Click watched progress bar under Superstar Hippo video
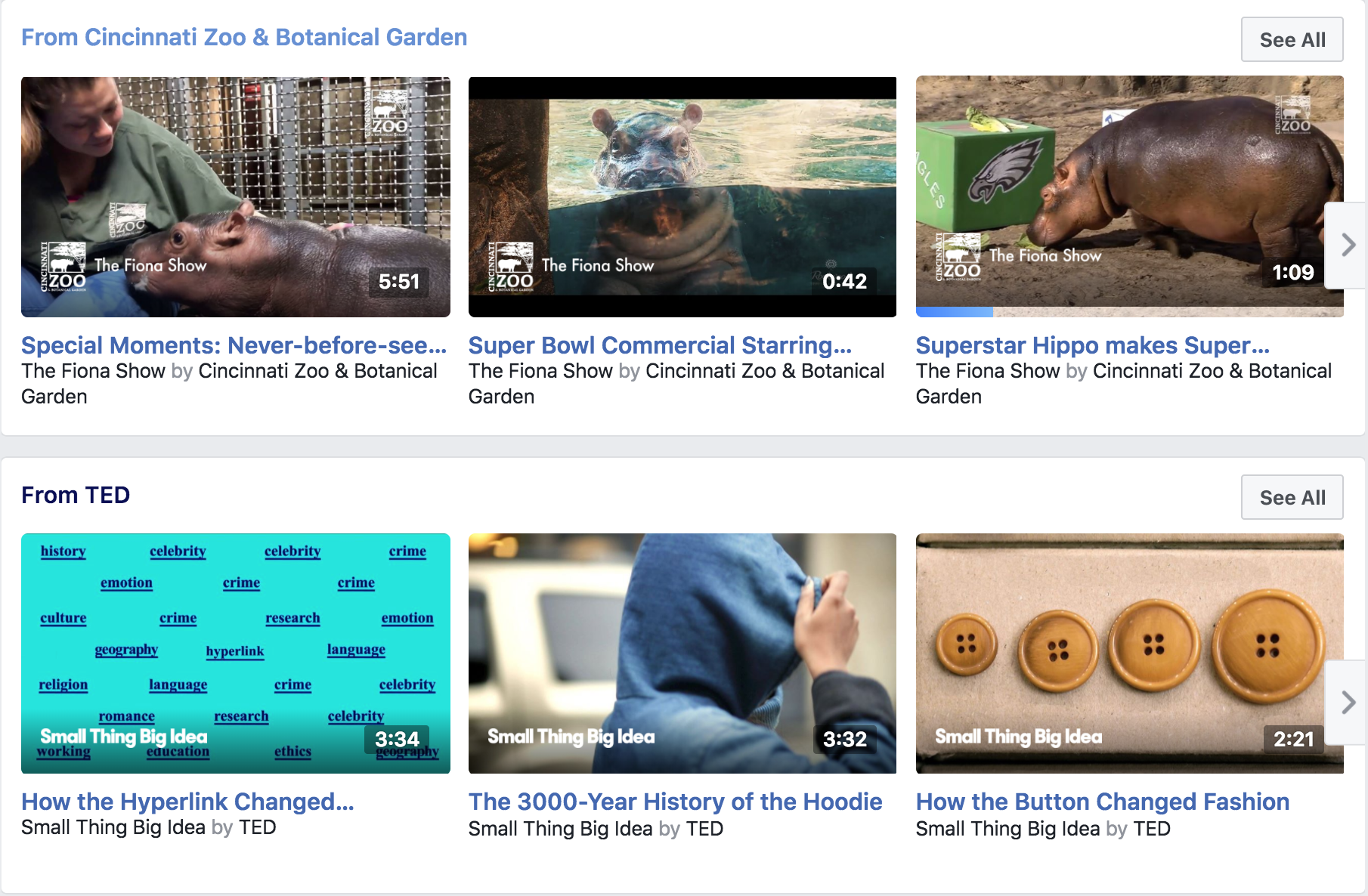The image size is (1368, 896). [955, 312]
